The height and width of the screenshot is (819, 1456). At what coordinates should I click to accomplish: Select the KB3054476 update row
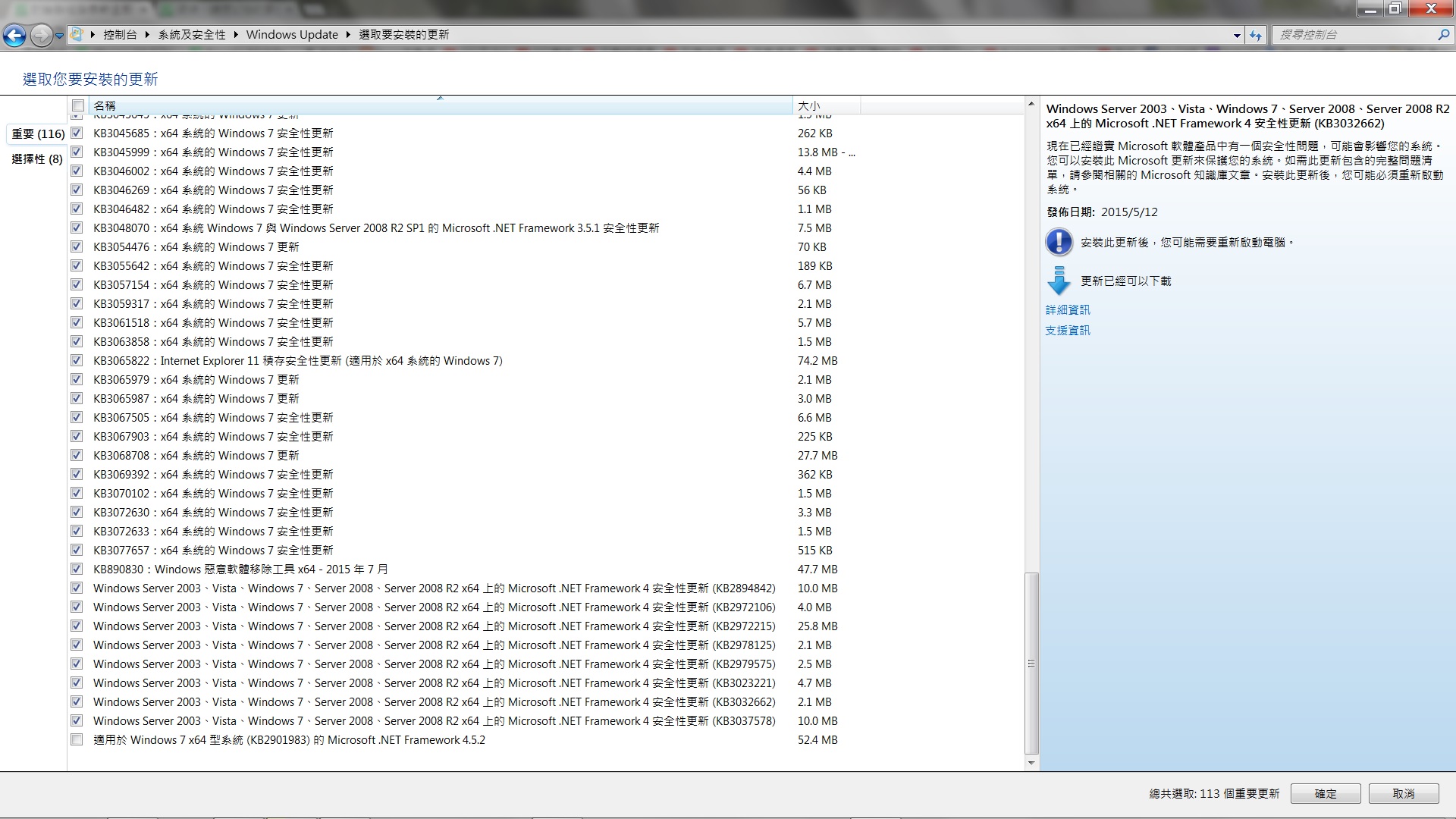(x=546, y=247)
